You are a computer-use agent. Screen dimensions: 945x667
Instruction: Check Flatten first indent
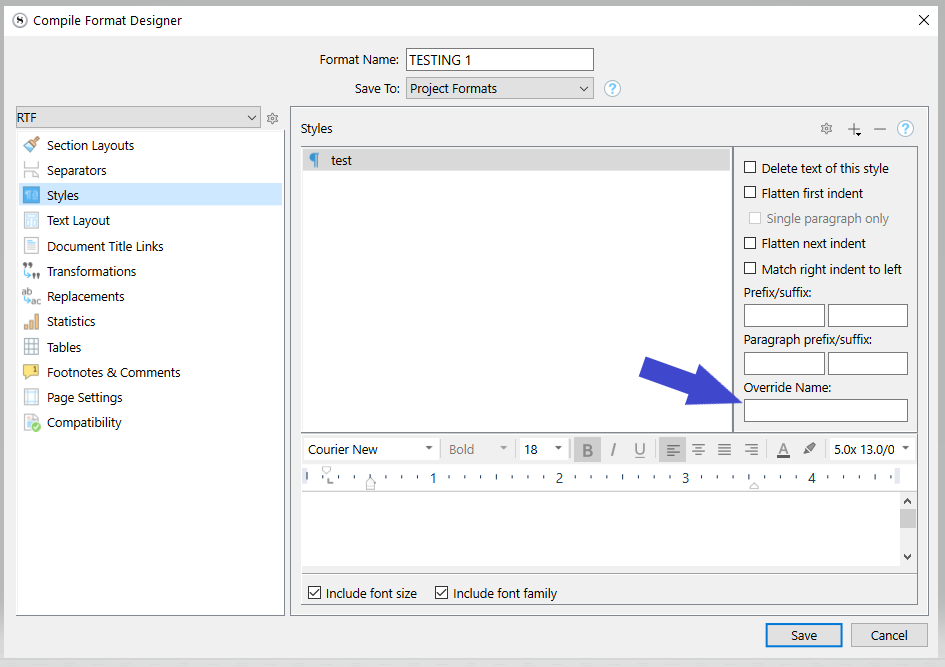750,193
